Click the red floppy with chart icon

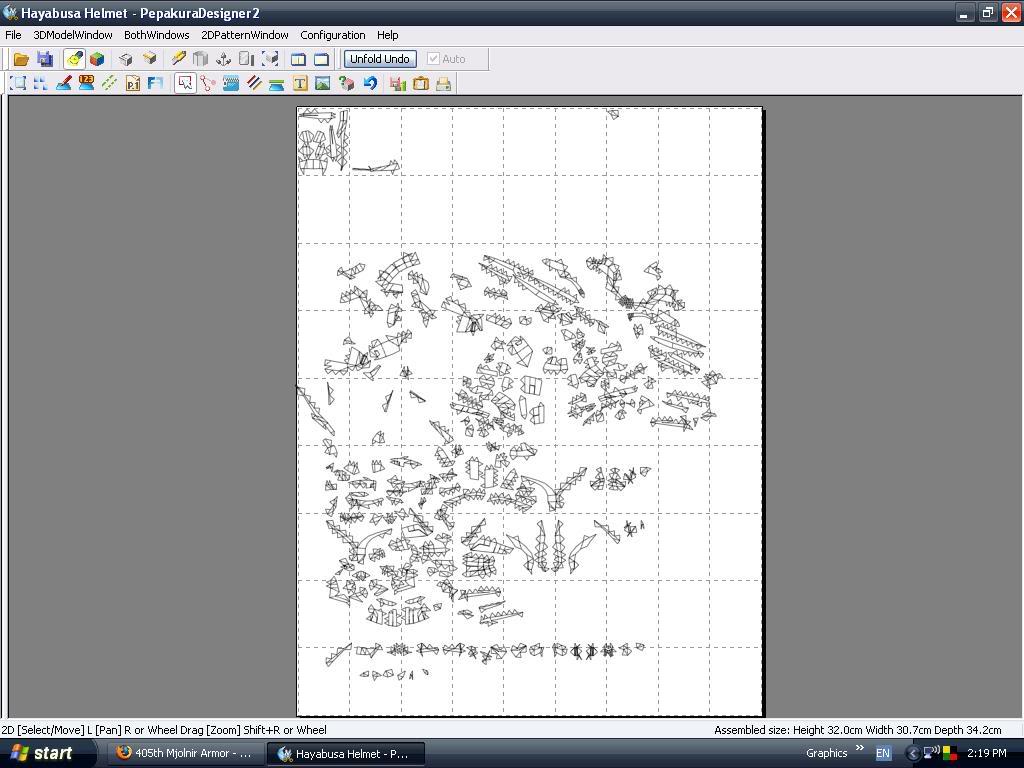click(x=398, y=84)
